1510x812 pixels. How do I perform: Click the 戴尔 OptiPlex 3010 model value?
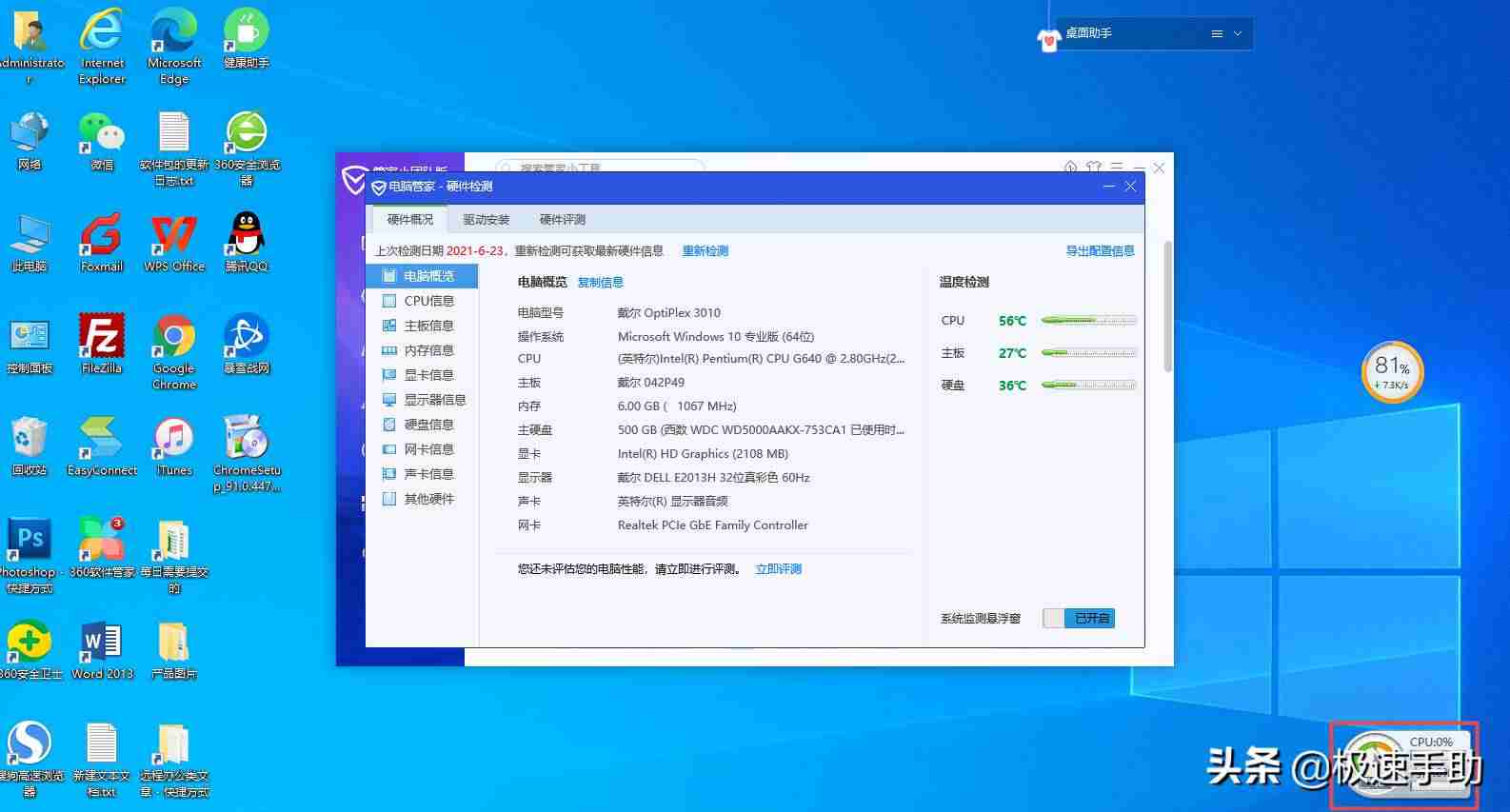669,313
